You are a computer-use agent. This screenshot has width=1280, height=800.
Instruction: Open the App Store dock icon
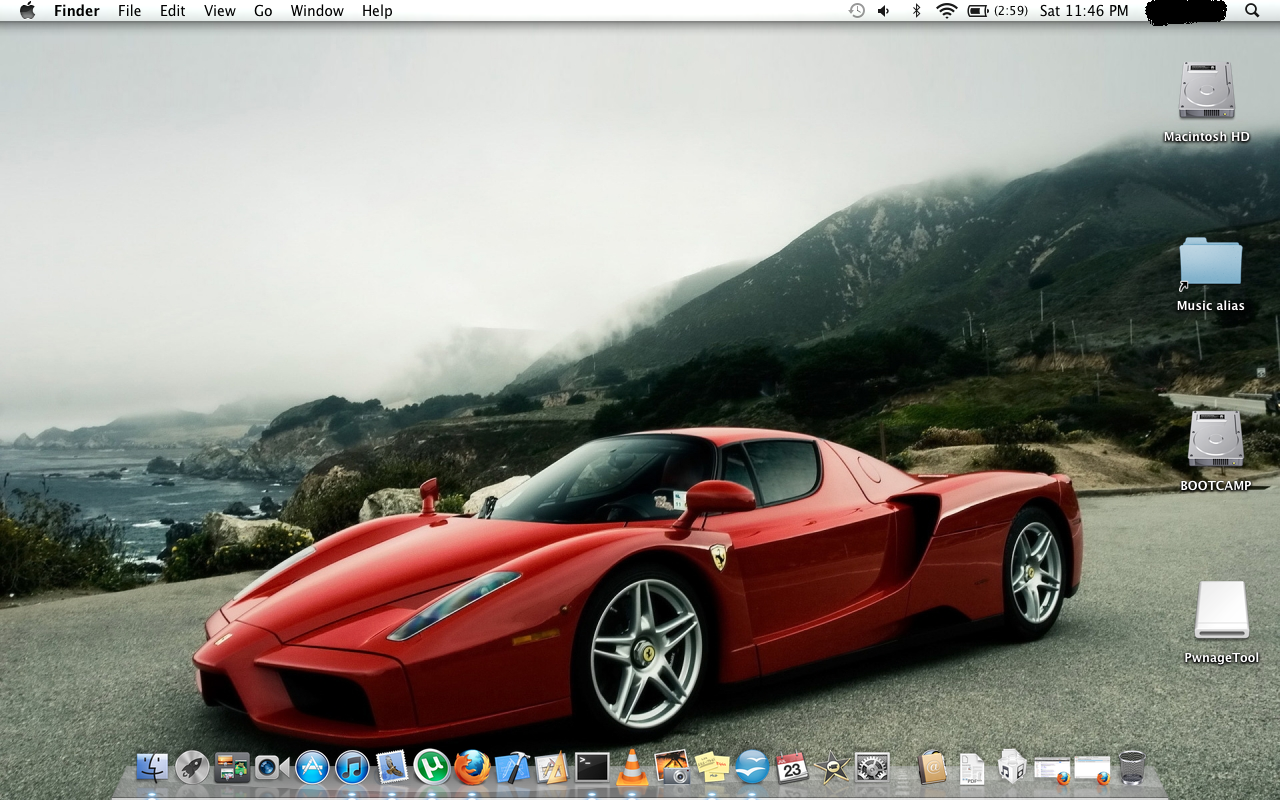tap(312, 768)
